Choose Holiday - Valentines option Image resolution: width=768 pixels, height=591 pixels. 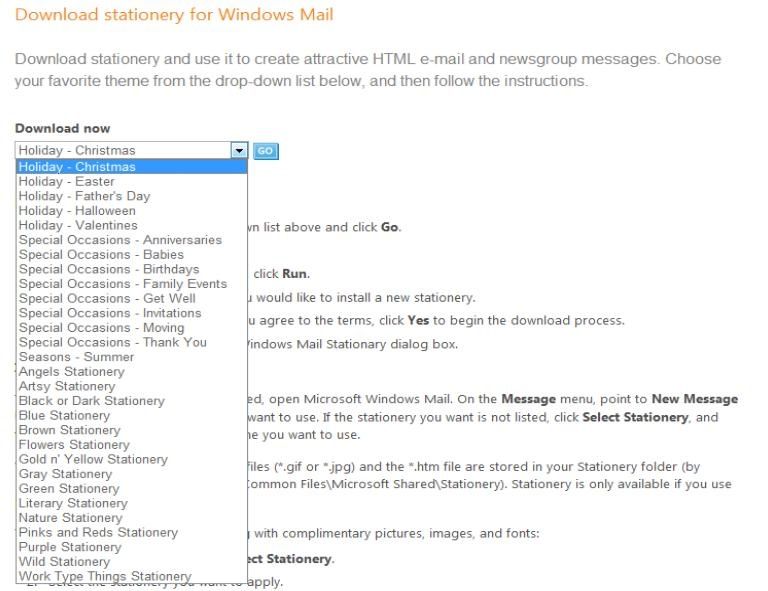coord(78,225)
